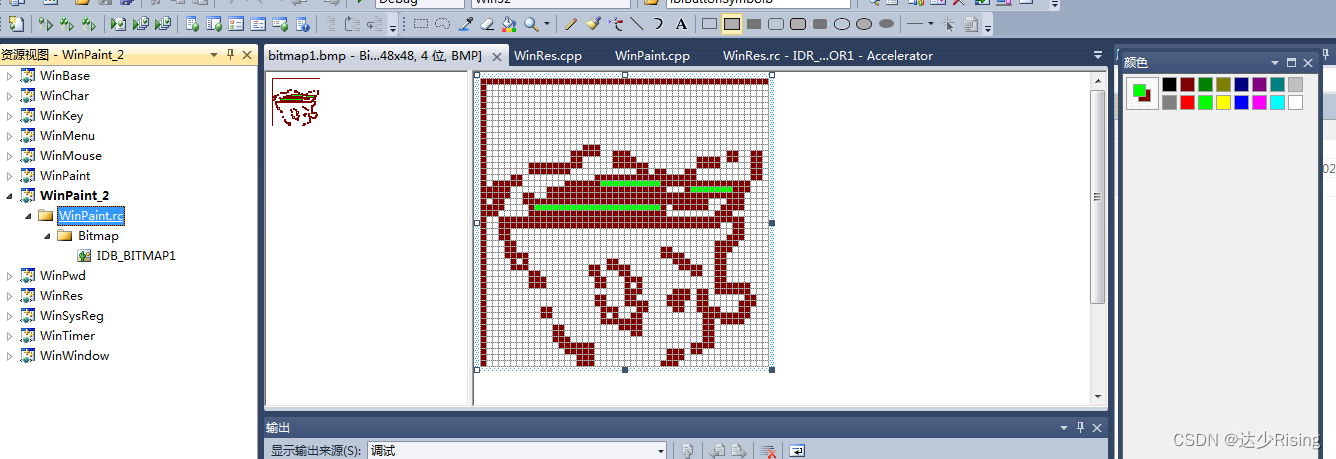Select the Magnify zoom tool
Screen dimensions: 1336x459
[531, 23]
